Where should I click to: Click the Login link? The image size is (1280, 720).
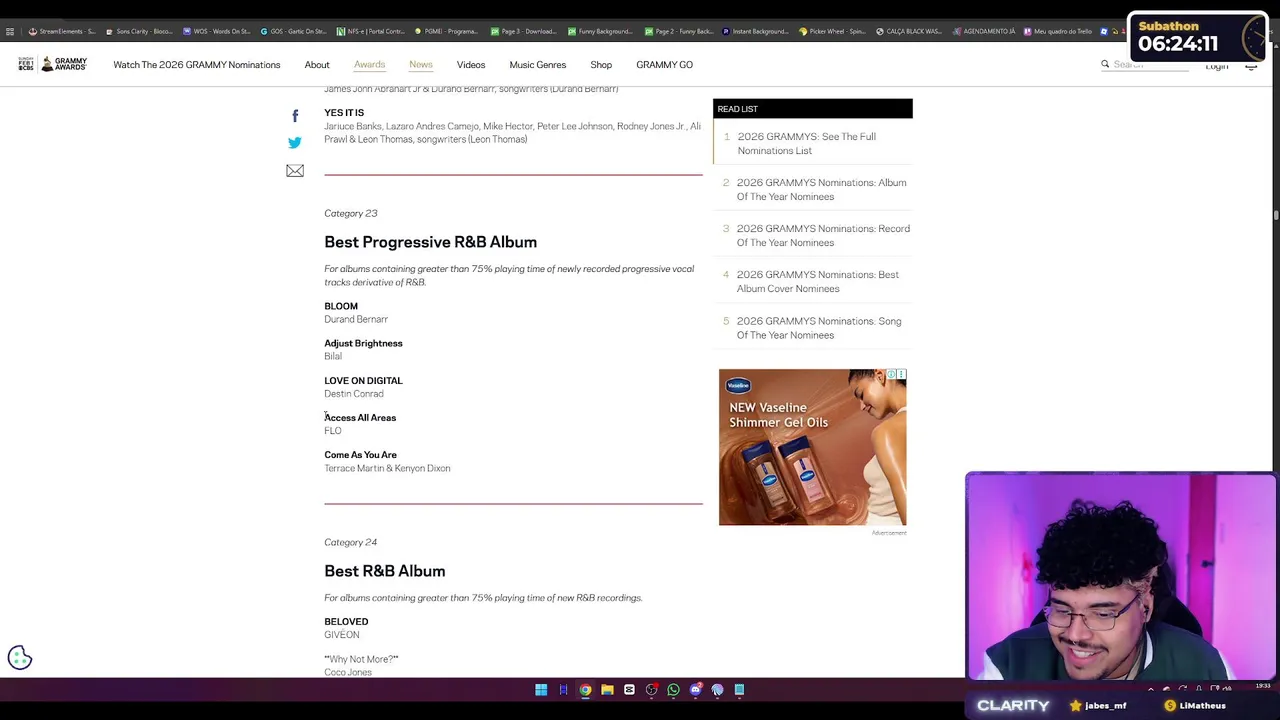pos(1216,66)
